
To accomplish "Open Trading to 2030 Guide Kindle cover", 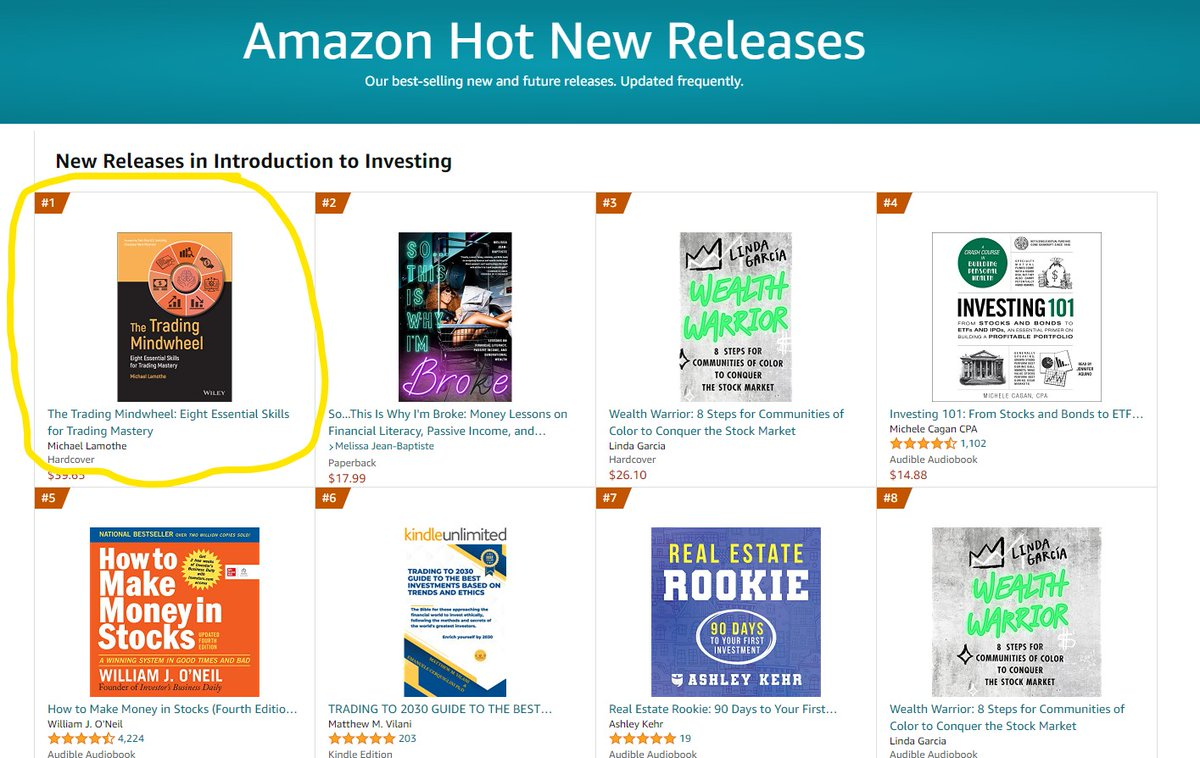I will tap(455, 612).
